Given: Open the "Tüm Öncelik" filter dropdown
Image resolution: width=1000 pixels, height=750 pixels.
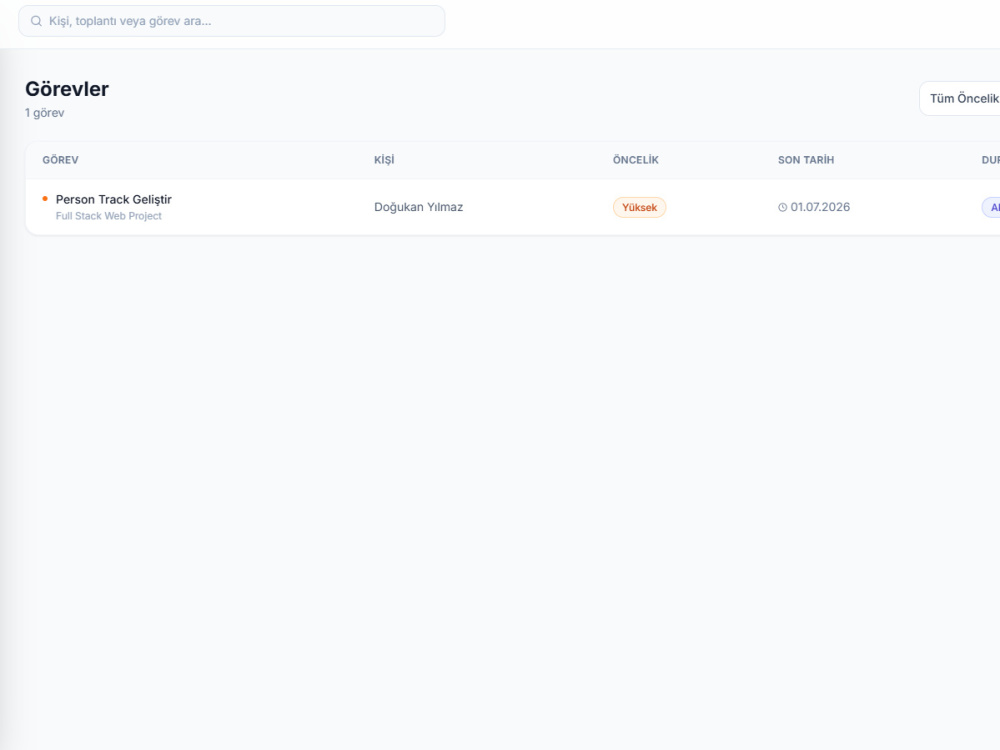Looking at the screenshot, I should click(x=960, y=98).
